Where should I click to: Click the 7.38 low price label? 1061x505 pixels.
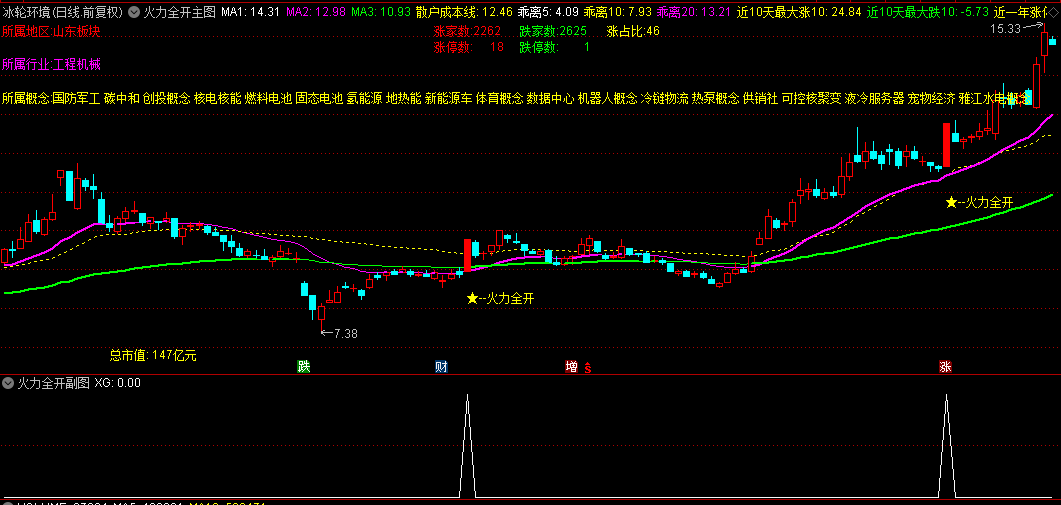(345, 333)
